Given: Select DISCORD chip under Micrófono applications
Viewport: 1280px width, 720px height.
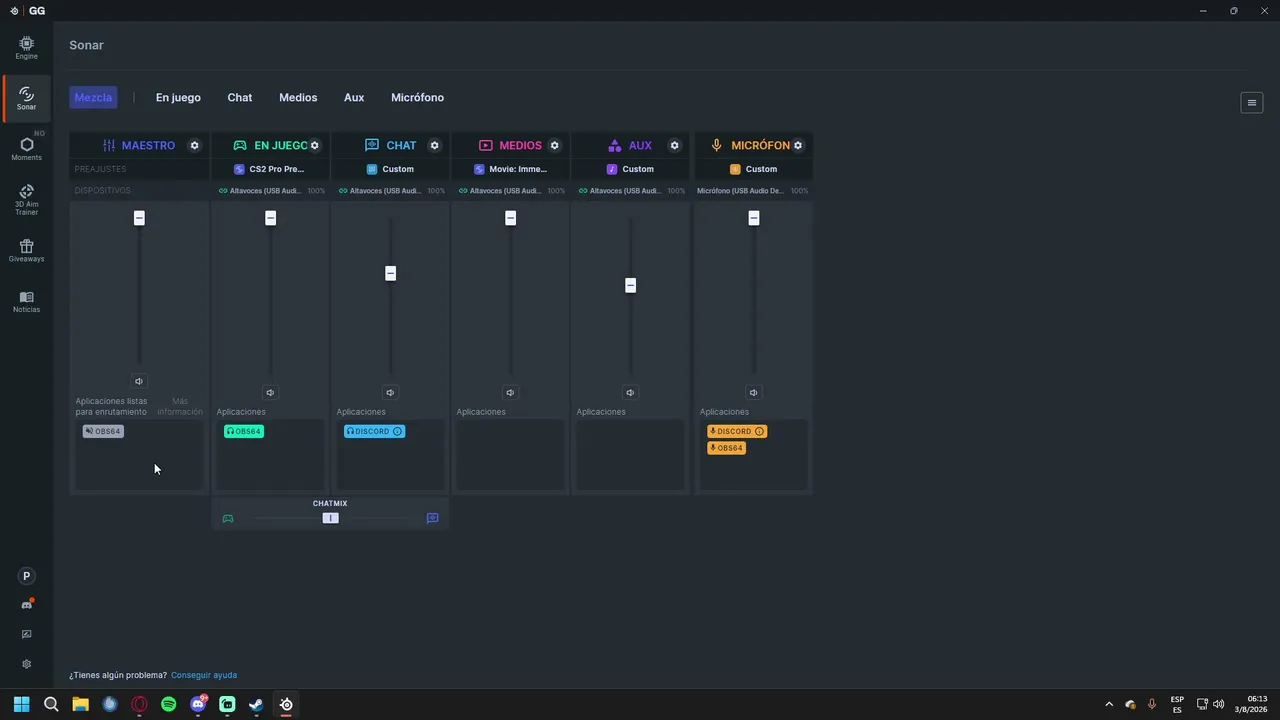Looking at the screenshot, I should 737,431.
